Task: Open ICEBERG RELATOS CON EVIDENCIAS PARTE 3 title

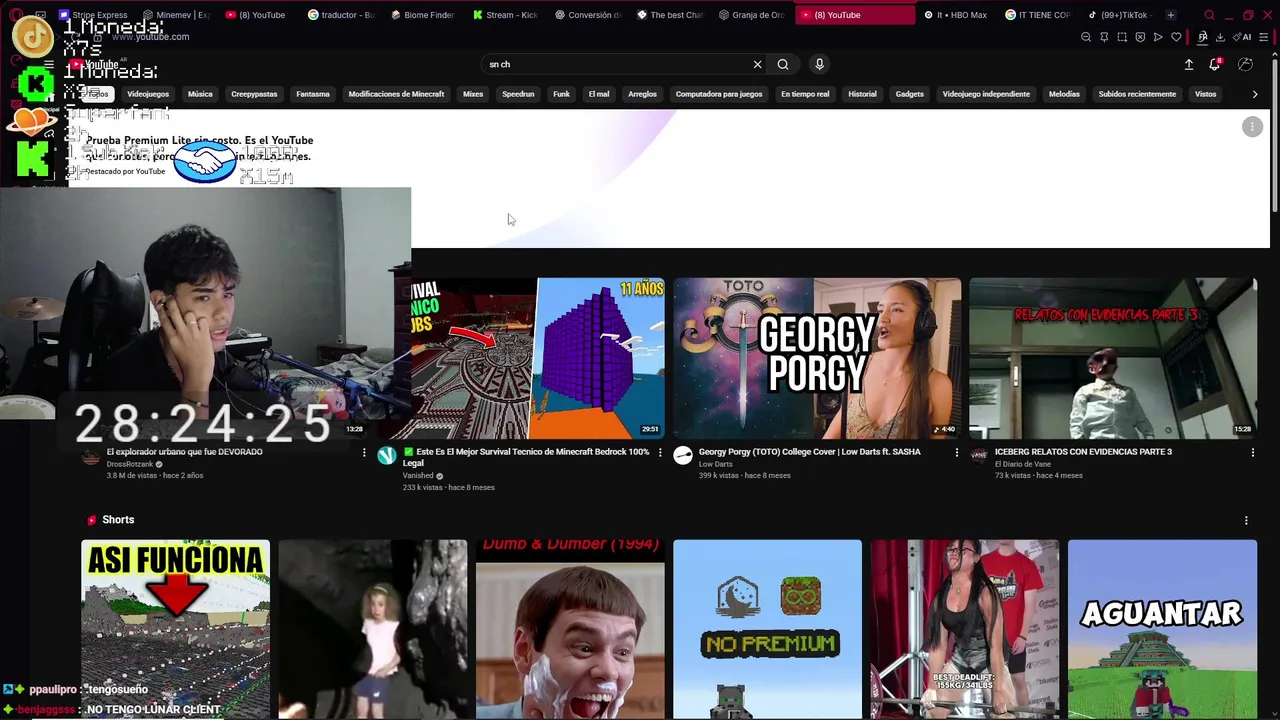Action: point(1083,452)
